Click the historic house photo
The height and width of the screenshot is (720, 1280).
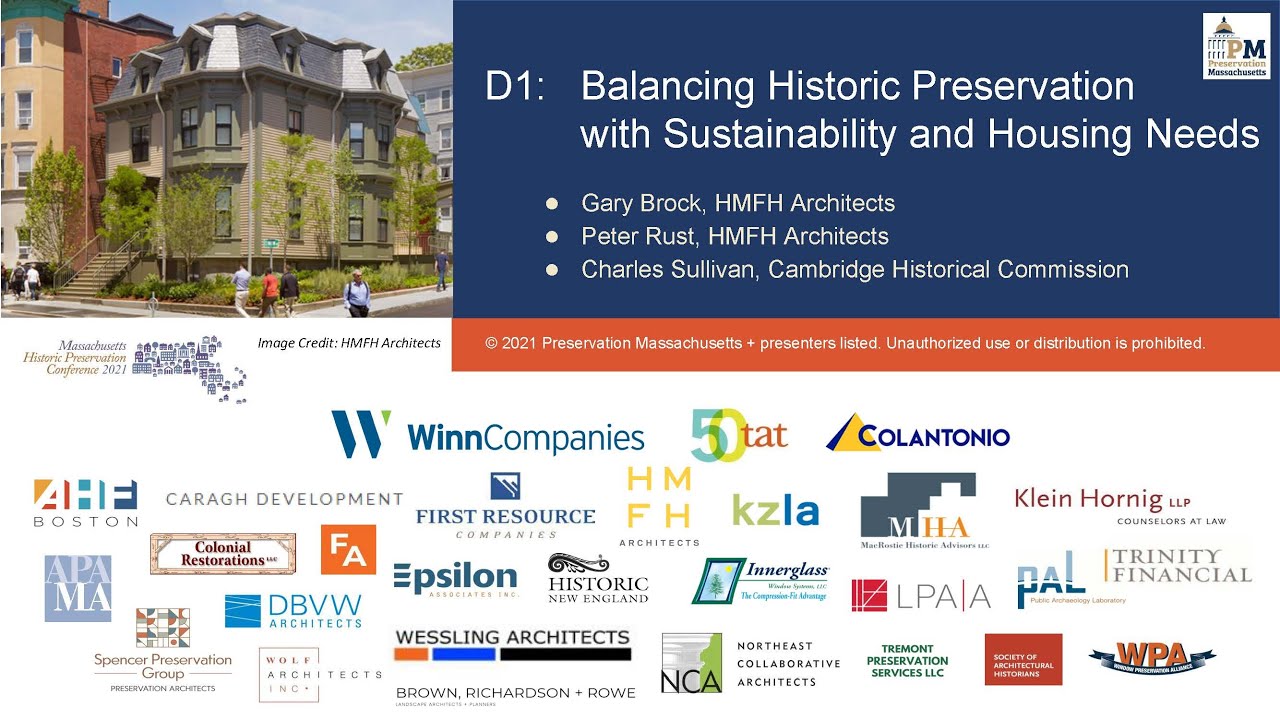[226, 159]
